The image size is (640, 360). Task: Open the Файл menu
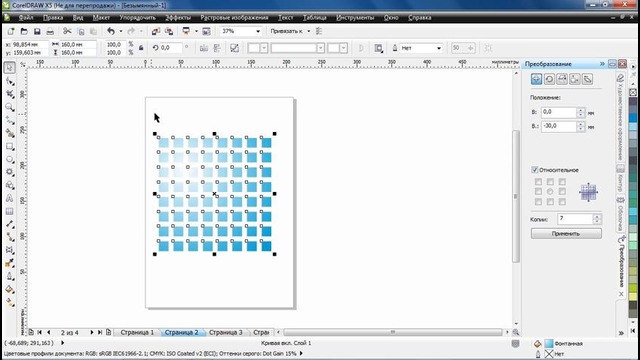[x=26, y=18]
